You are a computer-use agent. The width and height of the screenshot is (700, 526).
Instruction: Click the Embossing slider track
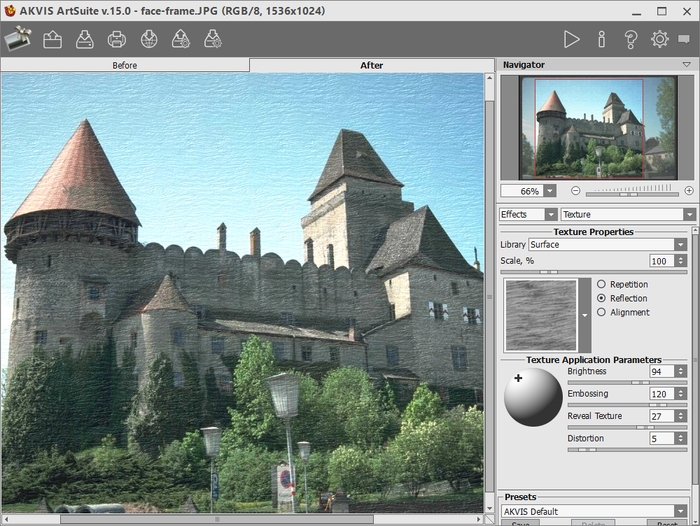point(627,405)
